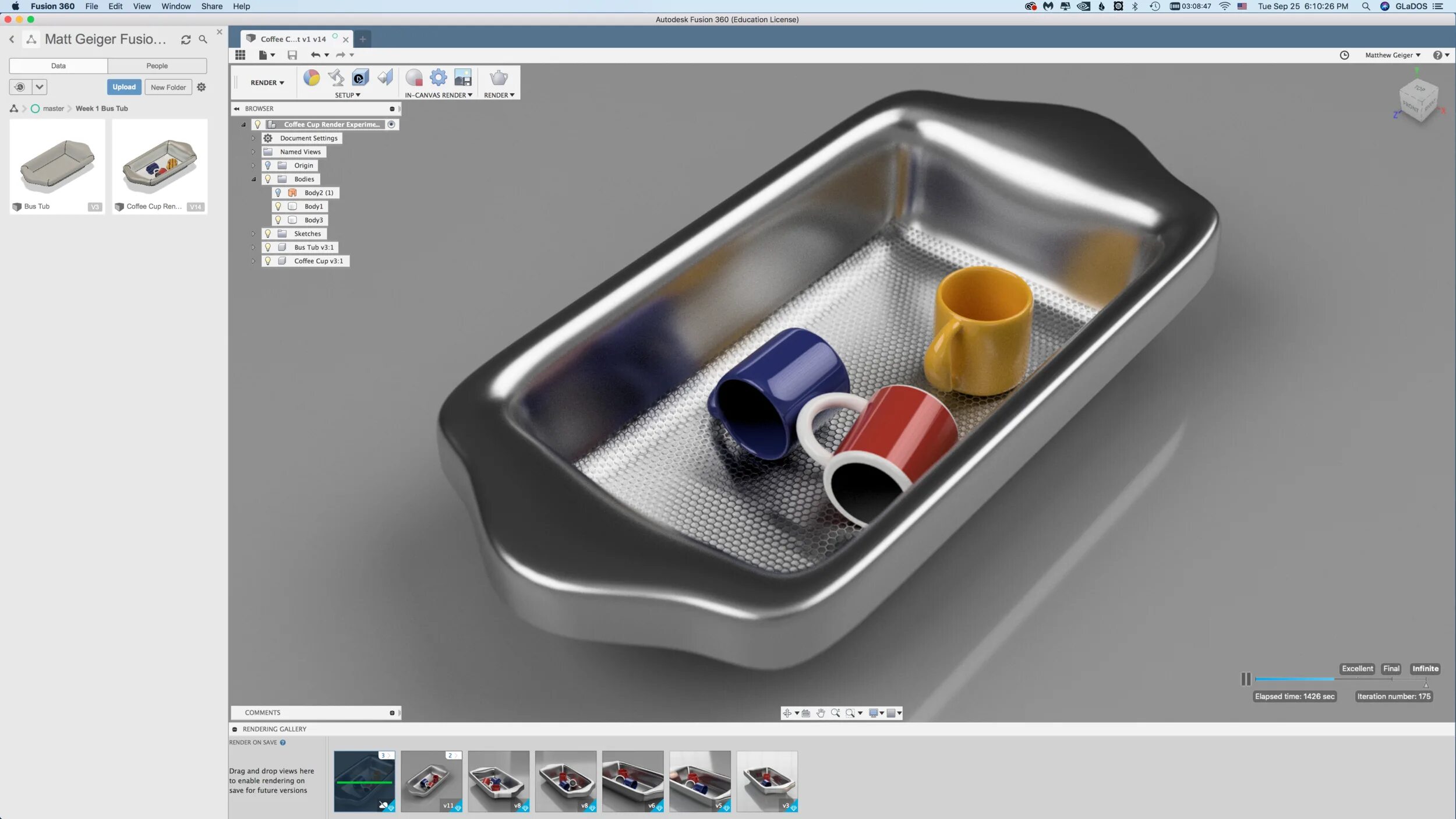
Task: Open Texture Map Controls icon
Action: click(x=385, y=77)
